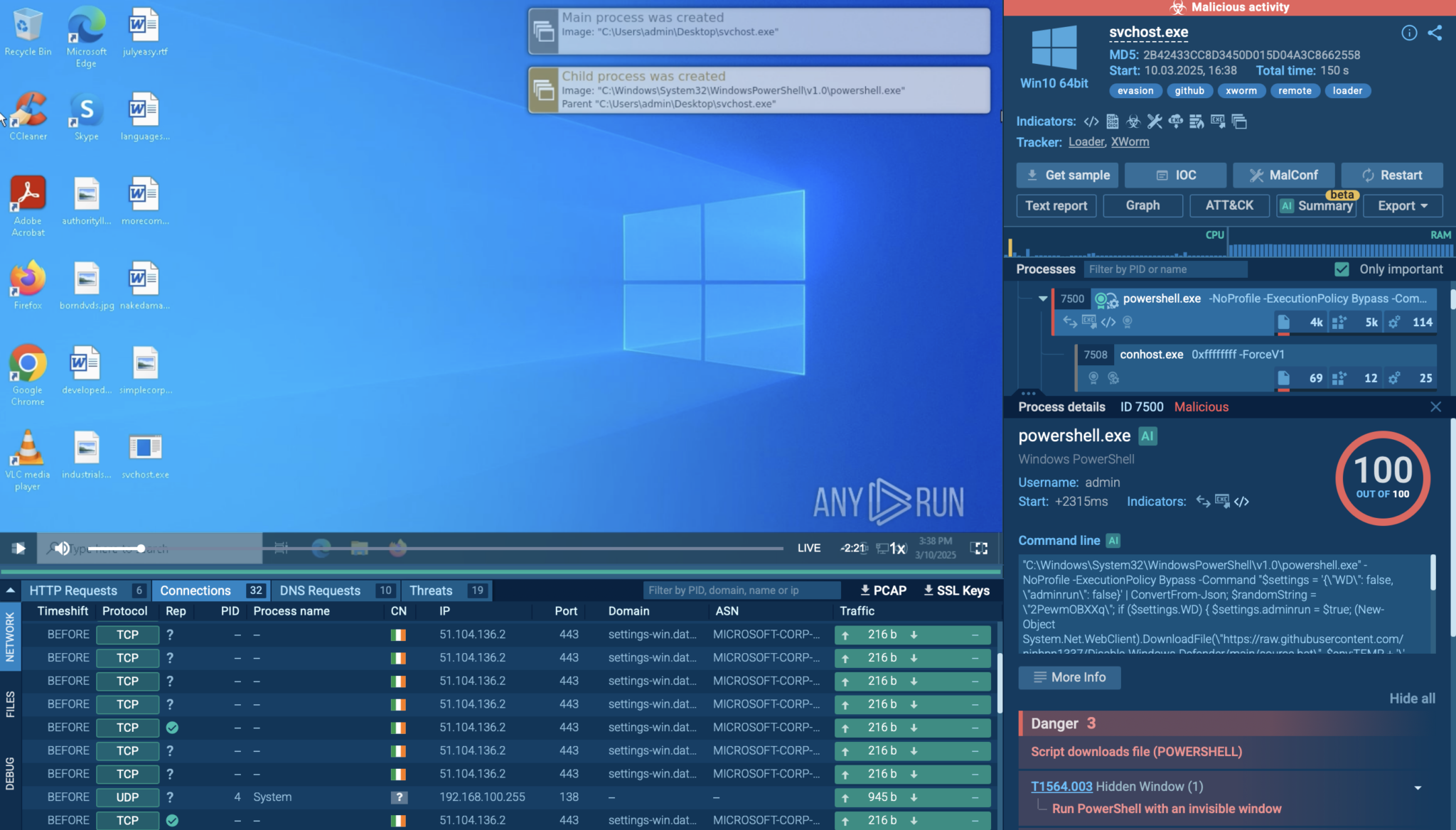Open the Export dropdown

point(1402,205)
